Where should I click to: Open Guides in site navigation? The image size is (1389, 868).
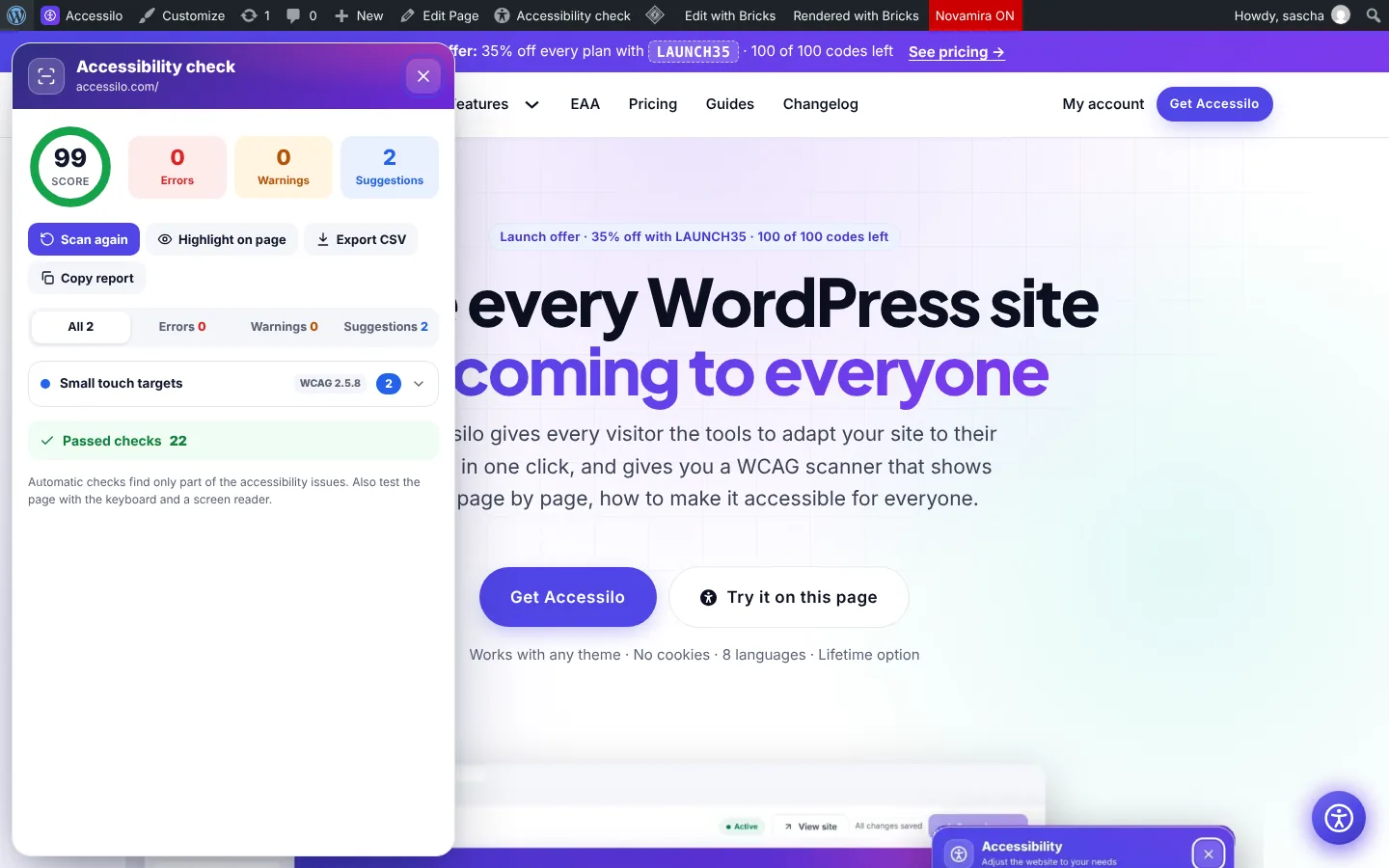[x=730, y=104]
